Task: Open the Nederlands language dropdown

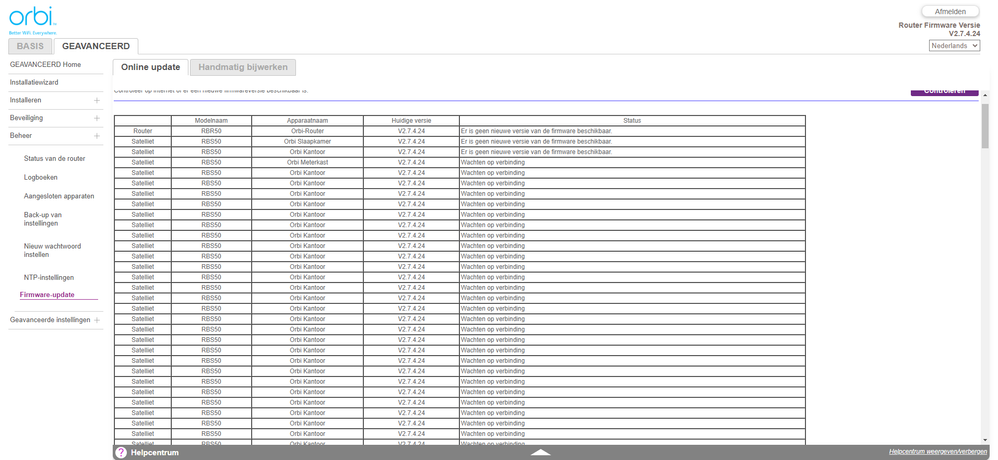Action: tap(954, 46)
